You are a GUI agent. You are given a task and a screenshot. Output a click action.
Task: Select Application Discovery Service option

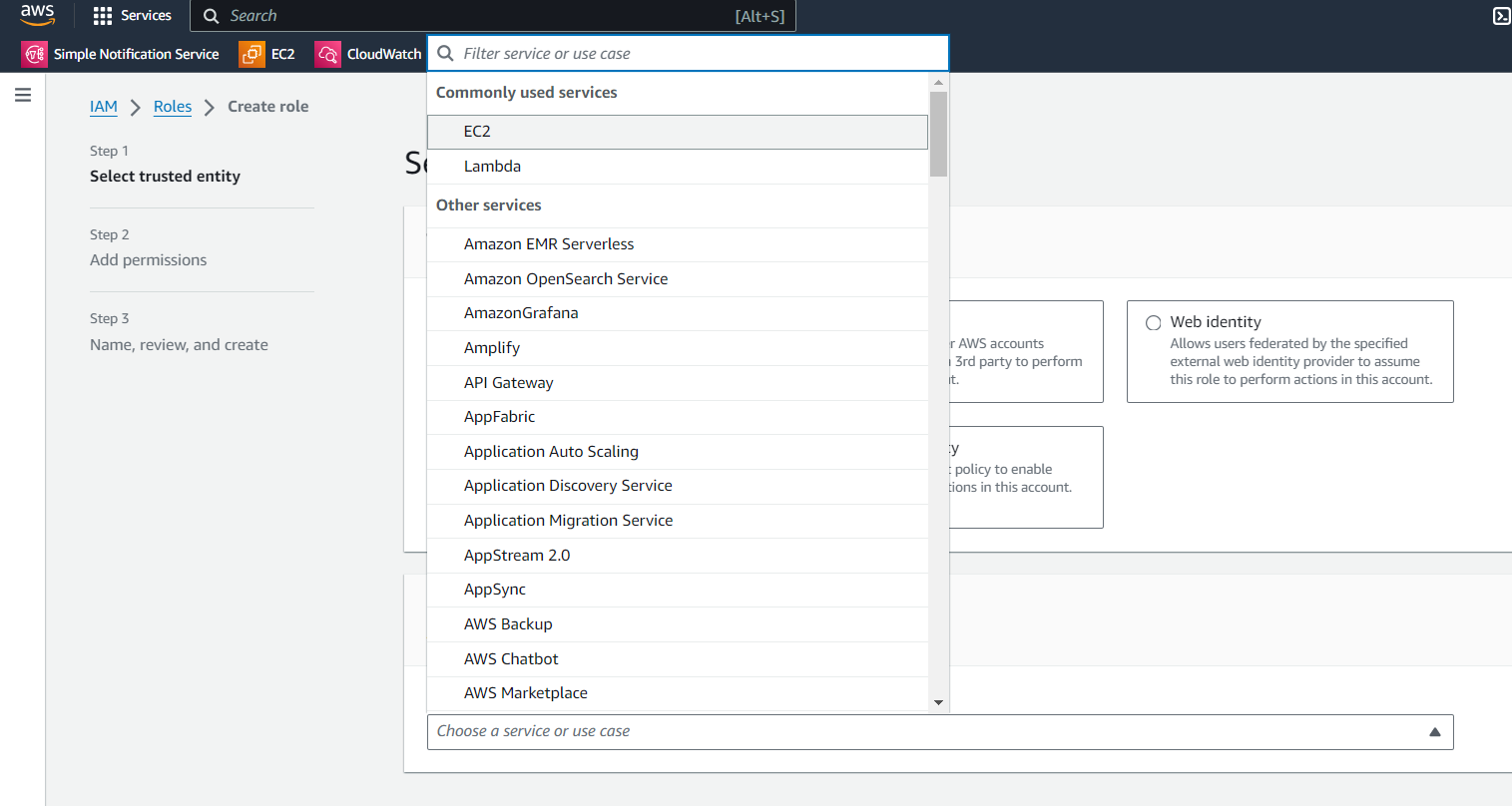678,486
